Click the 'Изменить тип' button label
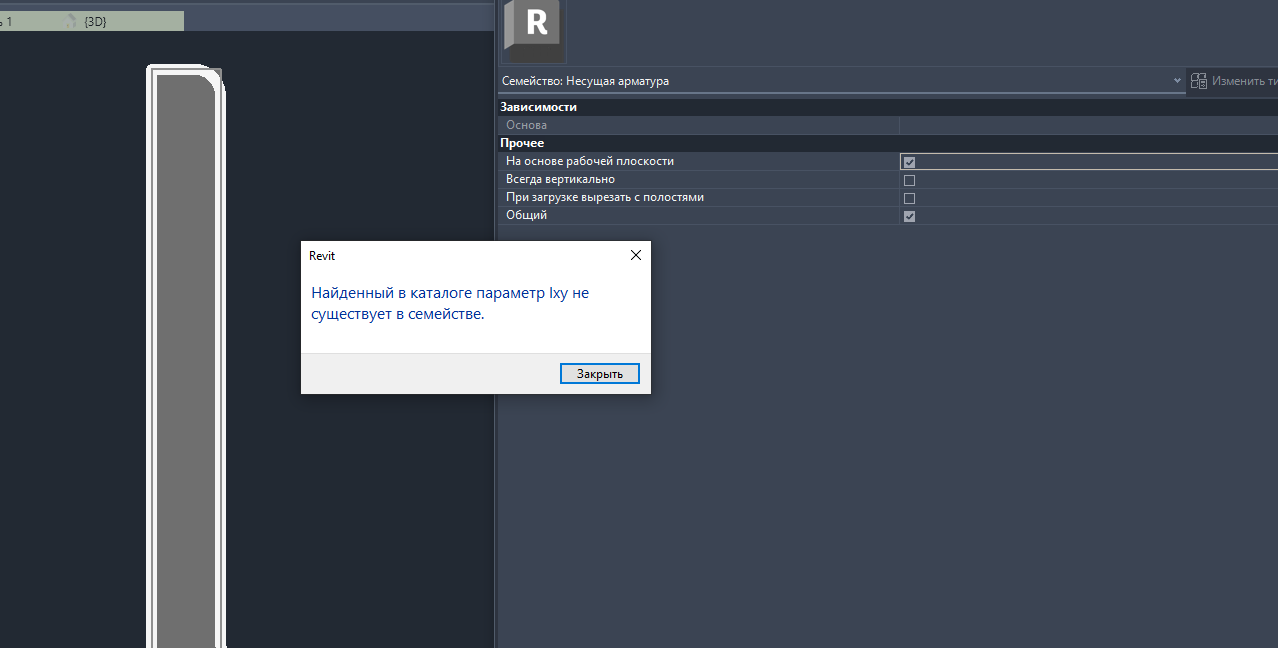Image resolution: width=1278 pixels, height=648 pixels. click(x=1244, y=81)
